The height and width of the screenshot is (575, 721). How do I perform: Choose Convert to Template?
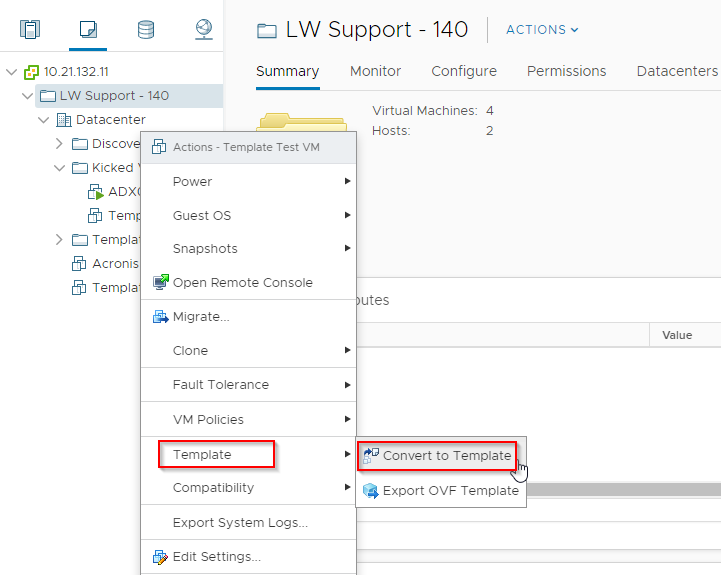pyautogui.click(x=446, y=456)
